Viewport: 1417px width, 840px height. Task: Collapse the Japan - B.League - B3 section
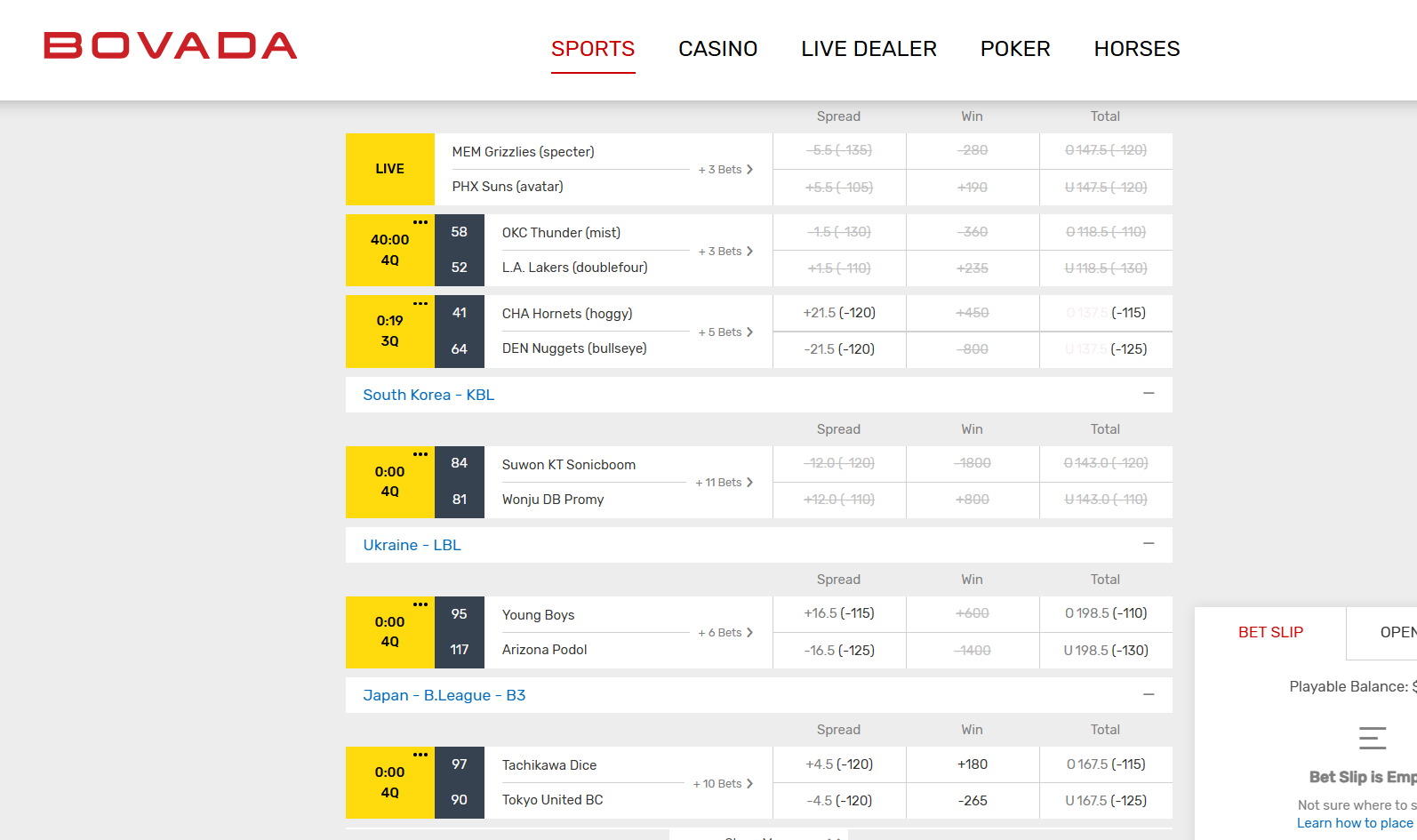click(x=1149, y=694)
